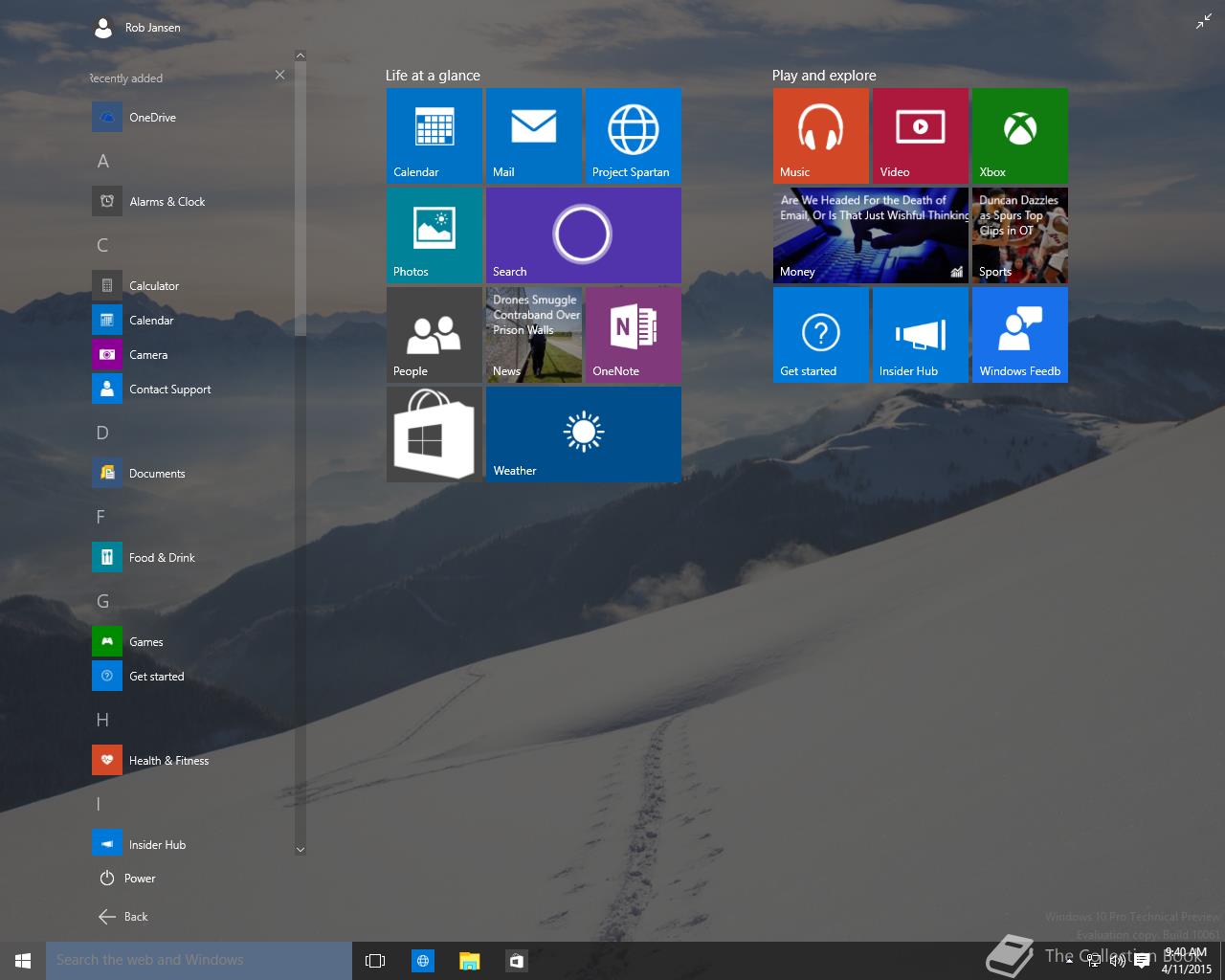Viewport: 1225px width, 980px height.
Task: Open the purple Search Cortana tile
Action: (584, 235)
